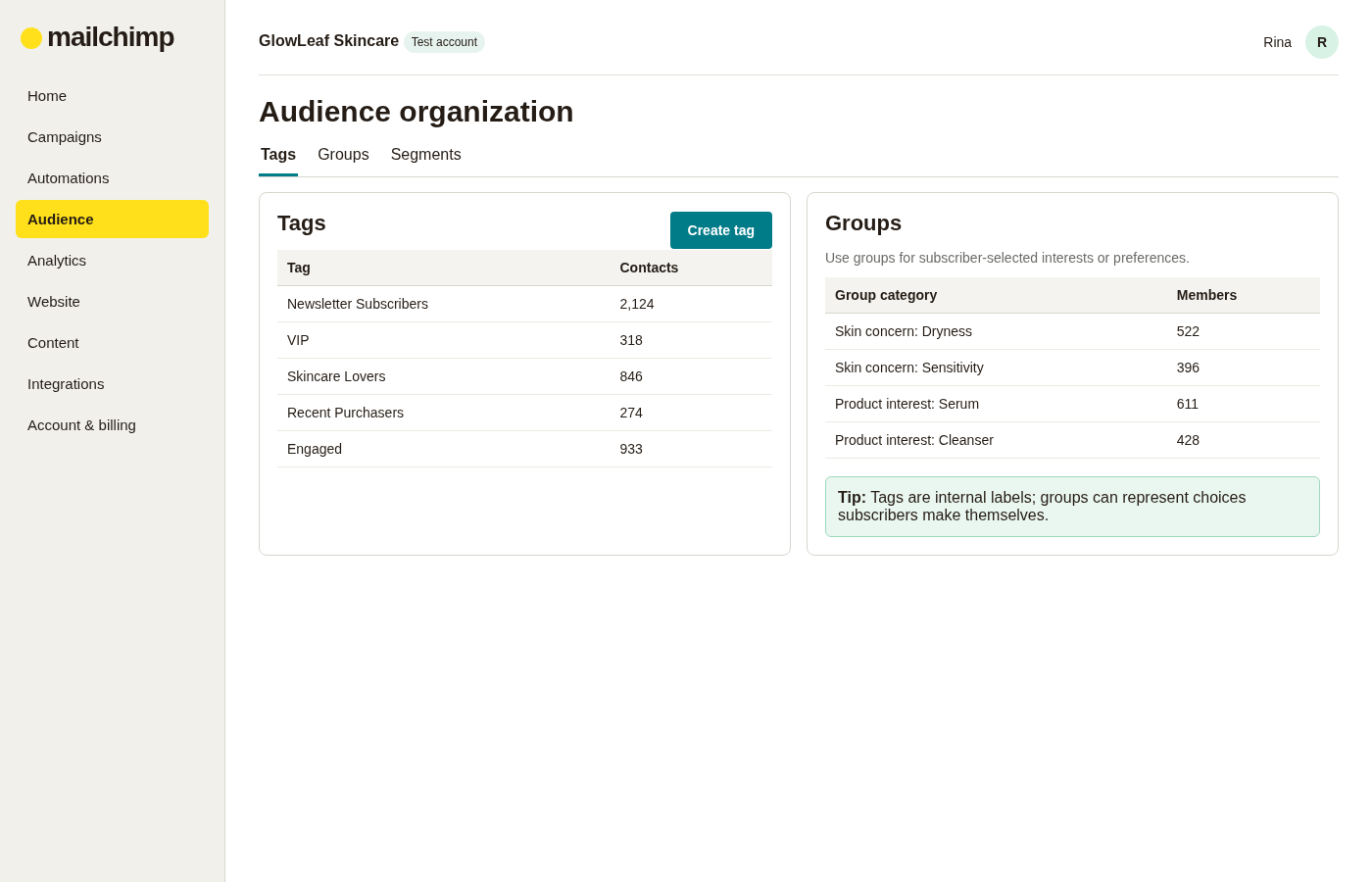Click the 522 members value
Viewport: 1372px width, 882px height.
pos(1188,331)
